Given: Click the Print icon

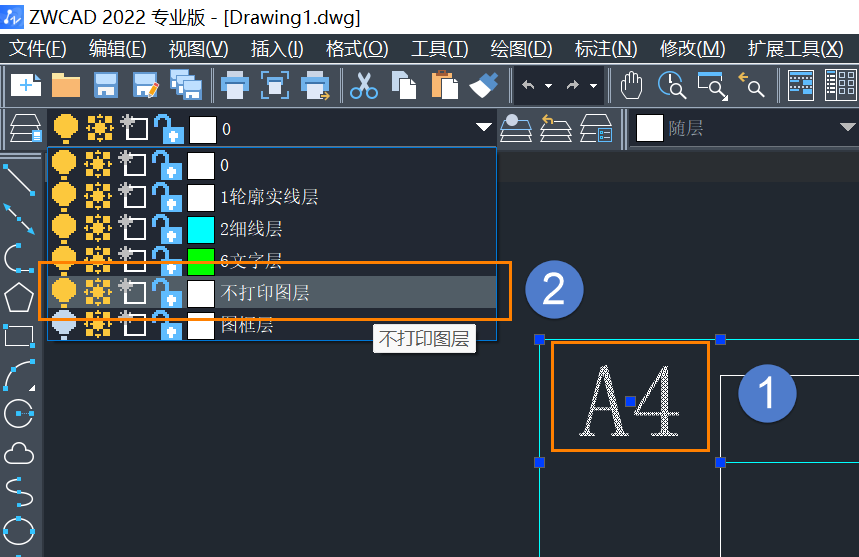Looking at the screenshot, I should 234,85.
